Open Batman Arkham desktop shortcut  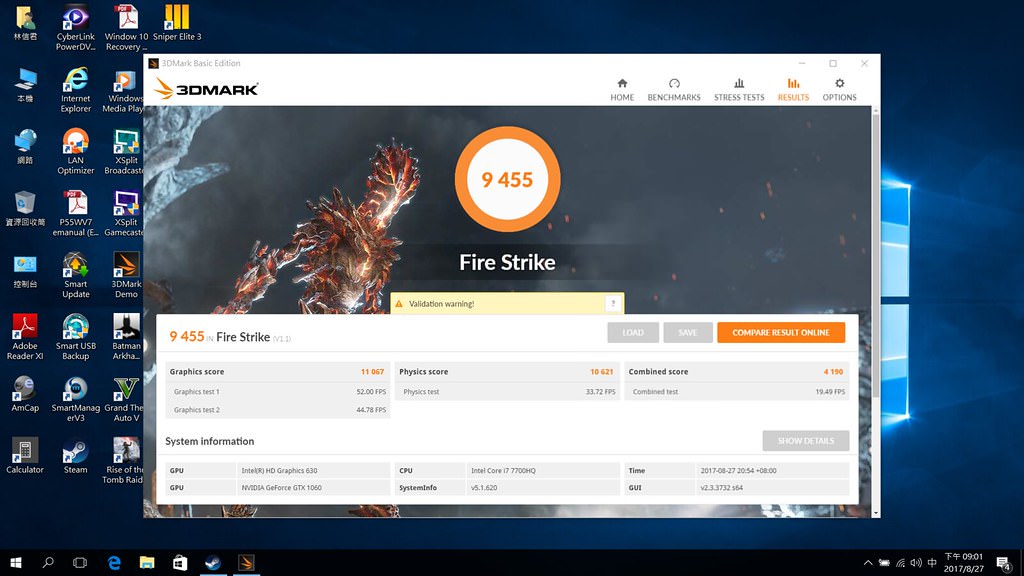(x=126, y=338)
